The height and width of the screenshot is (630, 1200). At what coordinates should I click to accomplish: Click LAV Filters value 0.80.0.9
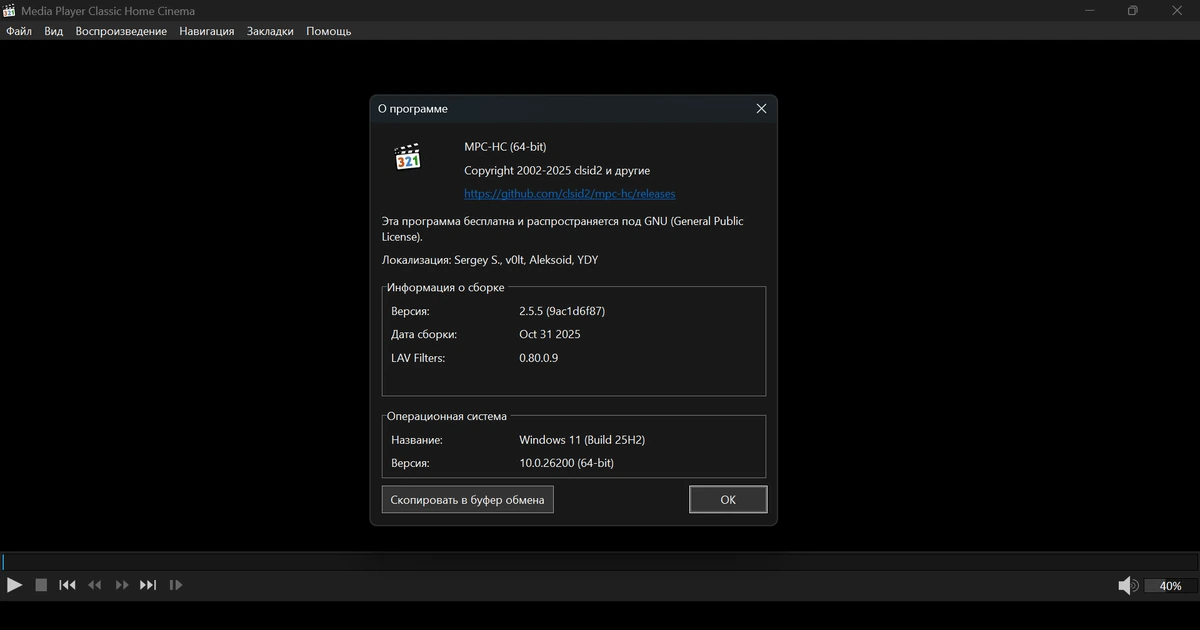click(539, 358)
